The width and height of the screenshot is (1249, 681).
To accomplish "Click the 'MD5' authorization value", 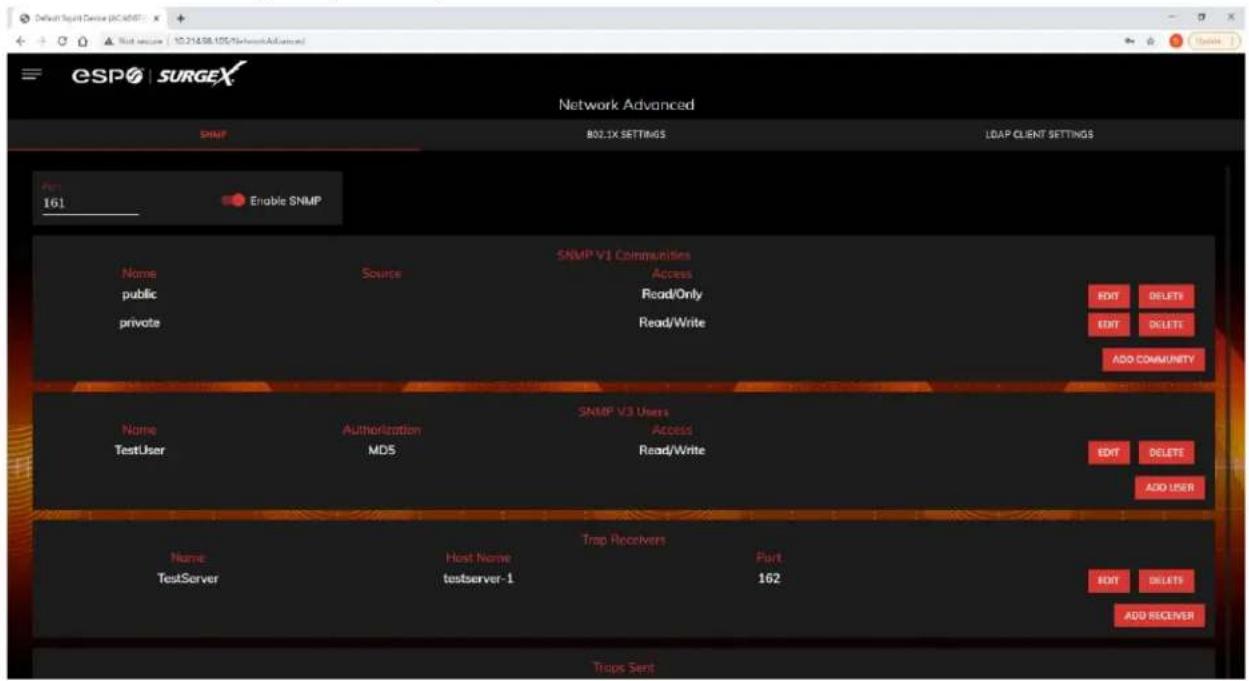I will 383,450.
